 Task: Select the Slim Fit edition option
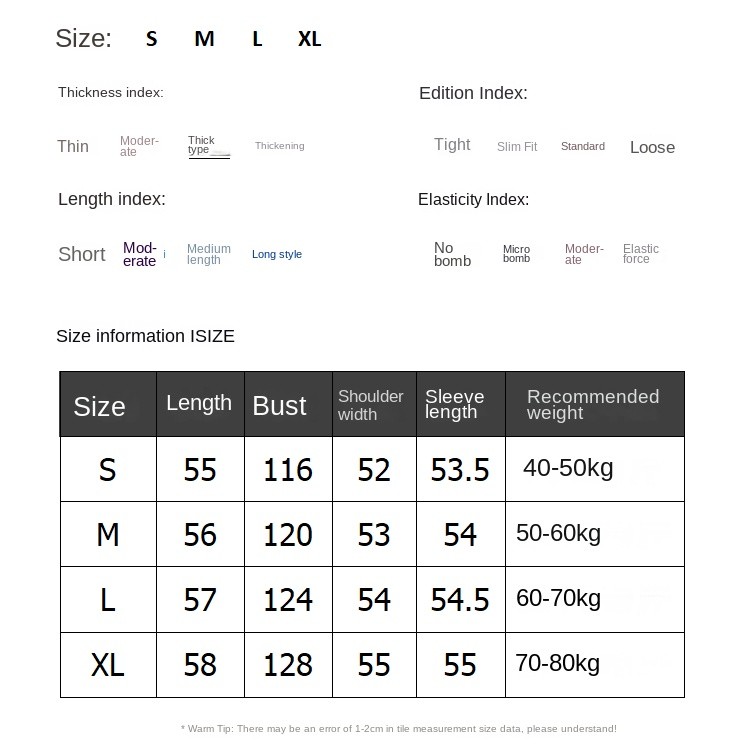517,147
